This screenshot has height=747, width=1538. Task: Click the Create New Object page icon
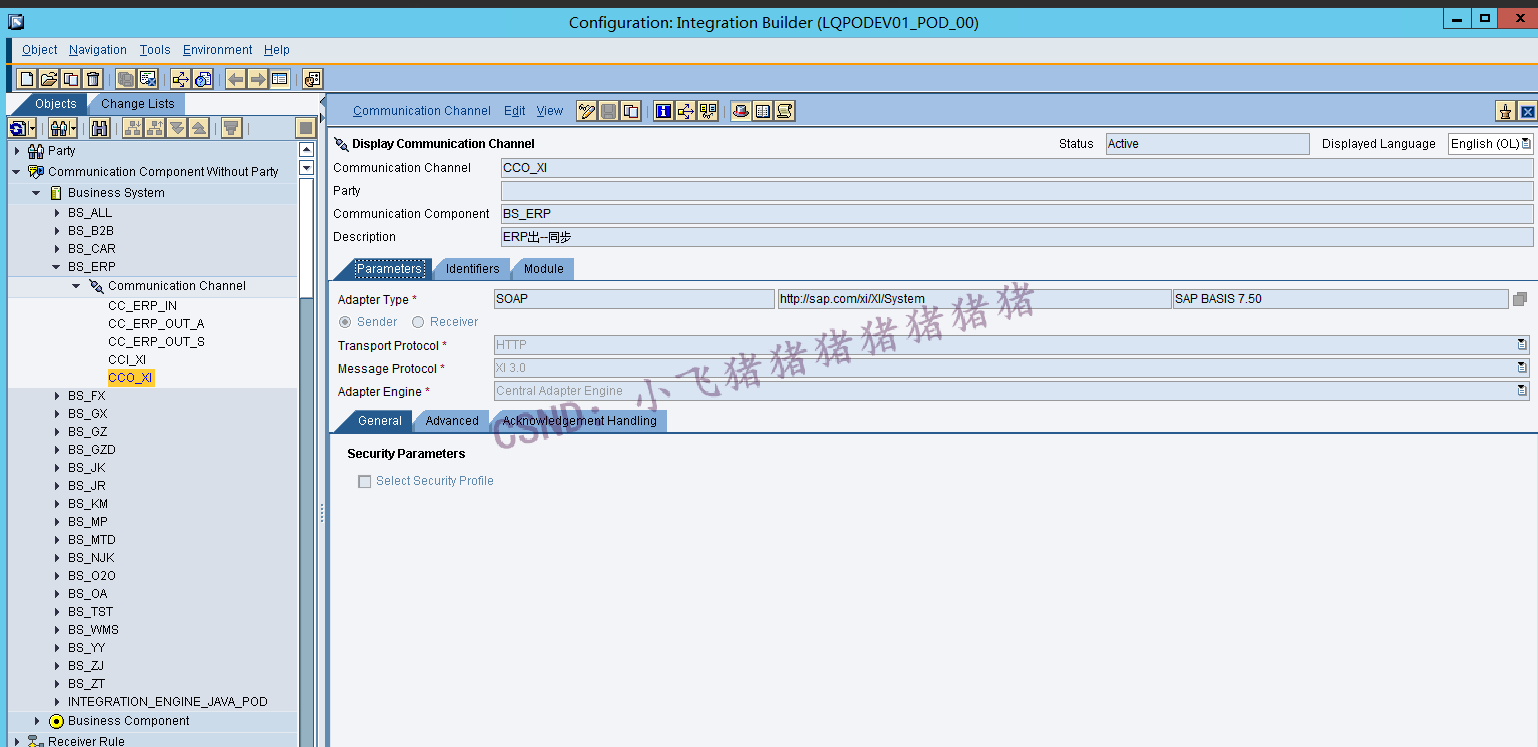point(26,78)
